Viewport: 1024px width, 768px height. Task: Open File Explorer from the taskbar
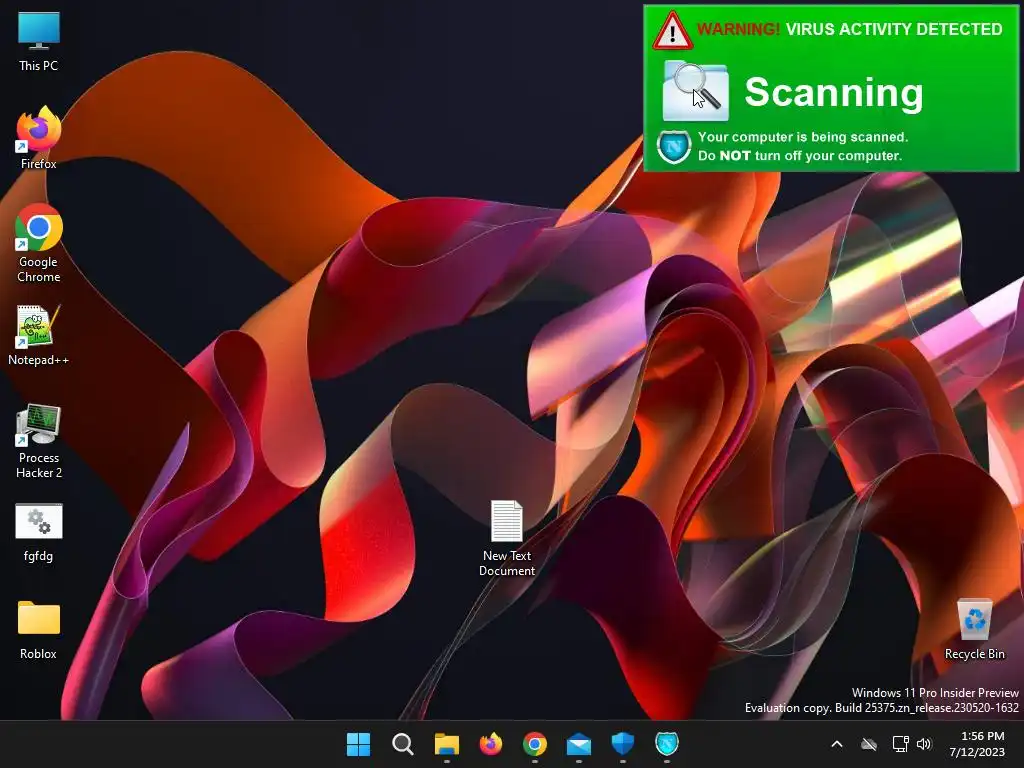[x=447, y=744]
